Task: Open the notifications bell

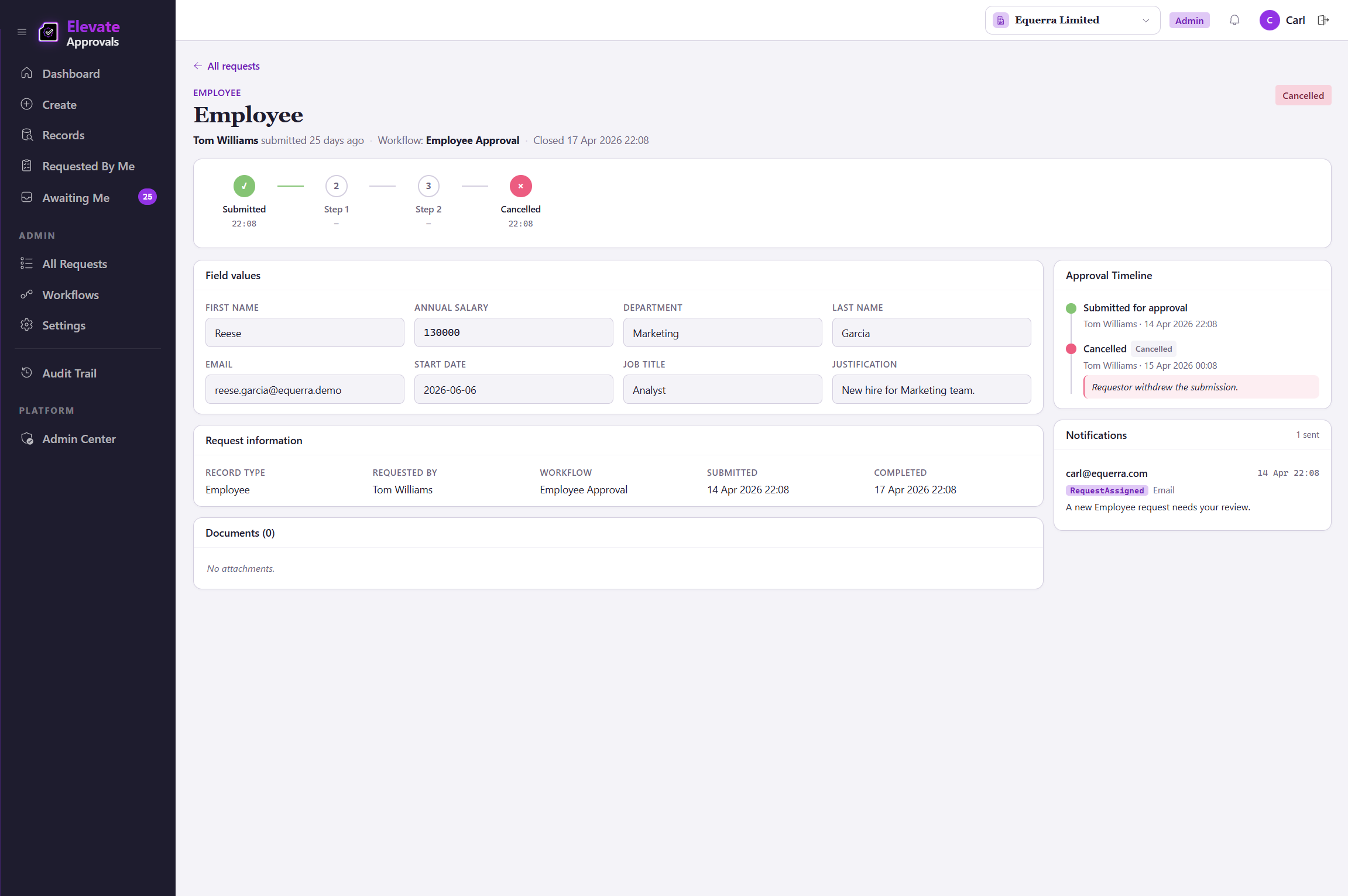Action: pos(1234,20)
